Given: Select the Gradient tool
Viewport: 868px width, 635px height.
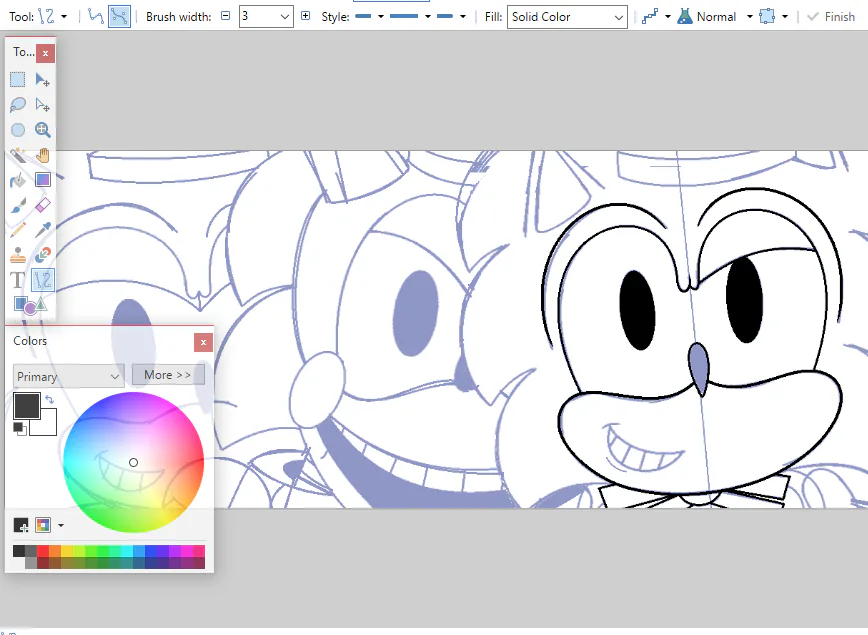Looking at the screenshot, I should point(43,180).
